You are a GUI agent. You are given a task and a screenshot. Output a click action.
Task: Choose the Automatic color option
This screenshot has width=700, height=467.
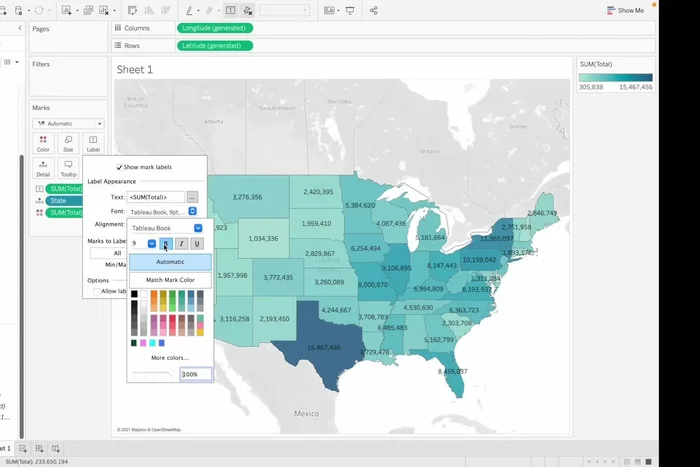click(x=170, y=262)
